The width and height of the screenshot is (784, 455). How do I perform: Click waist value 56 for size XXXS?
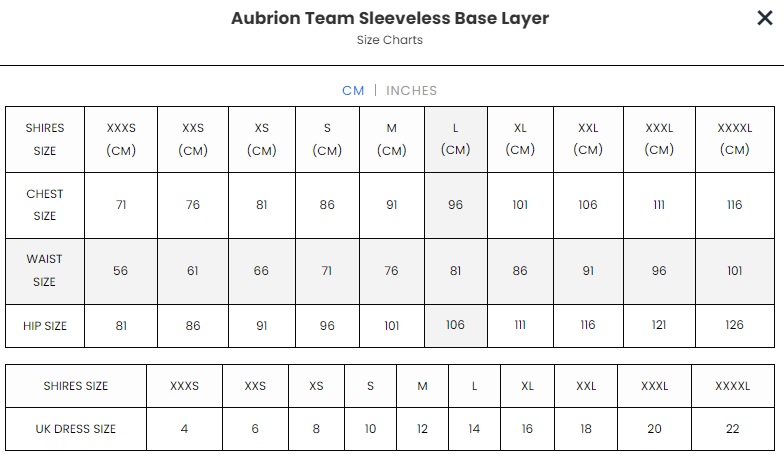tap(121, 270)
